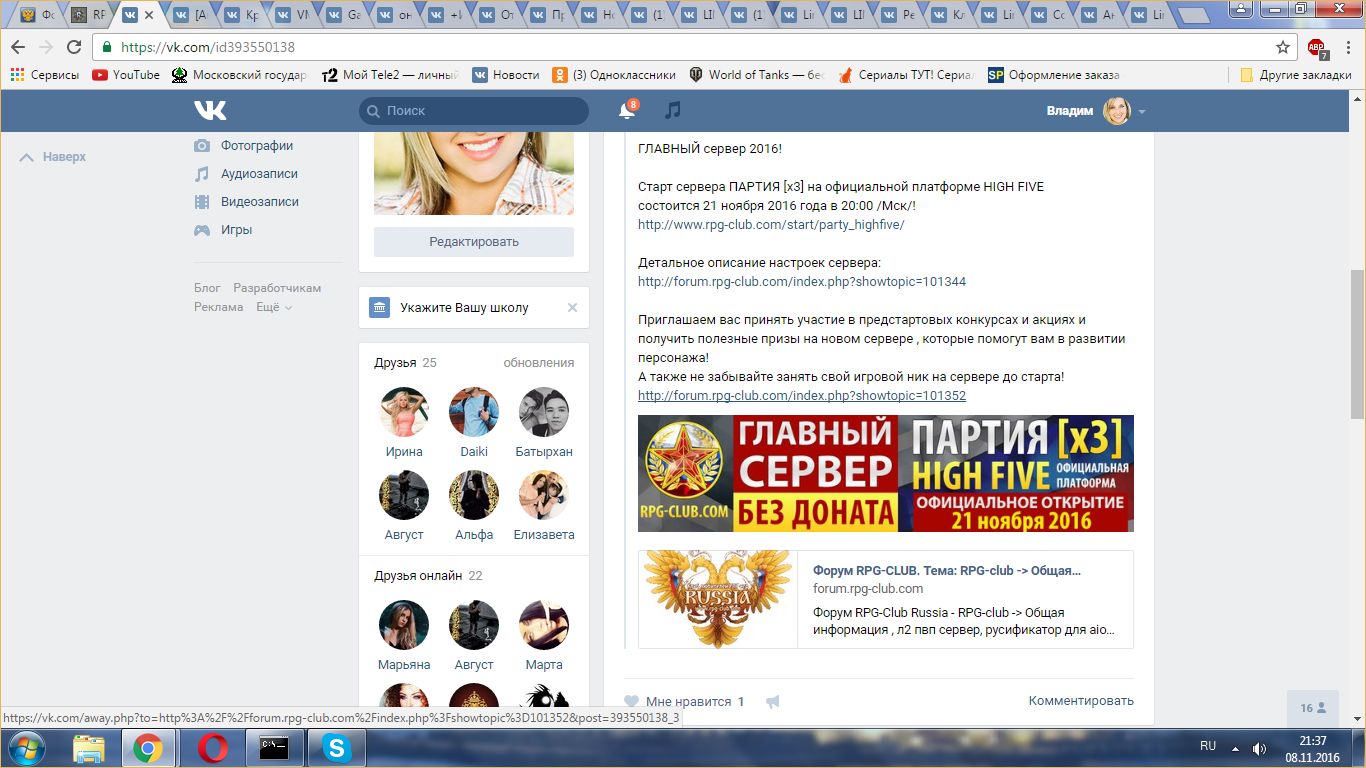Open the 'Другие закладки' folder
1366x768 pixels.
coord(1295,75)
